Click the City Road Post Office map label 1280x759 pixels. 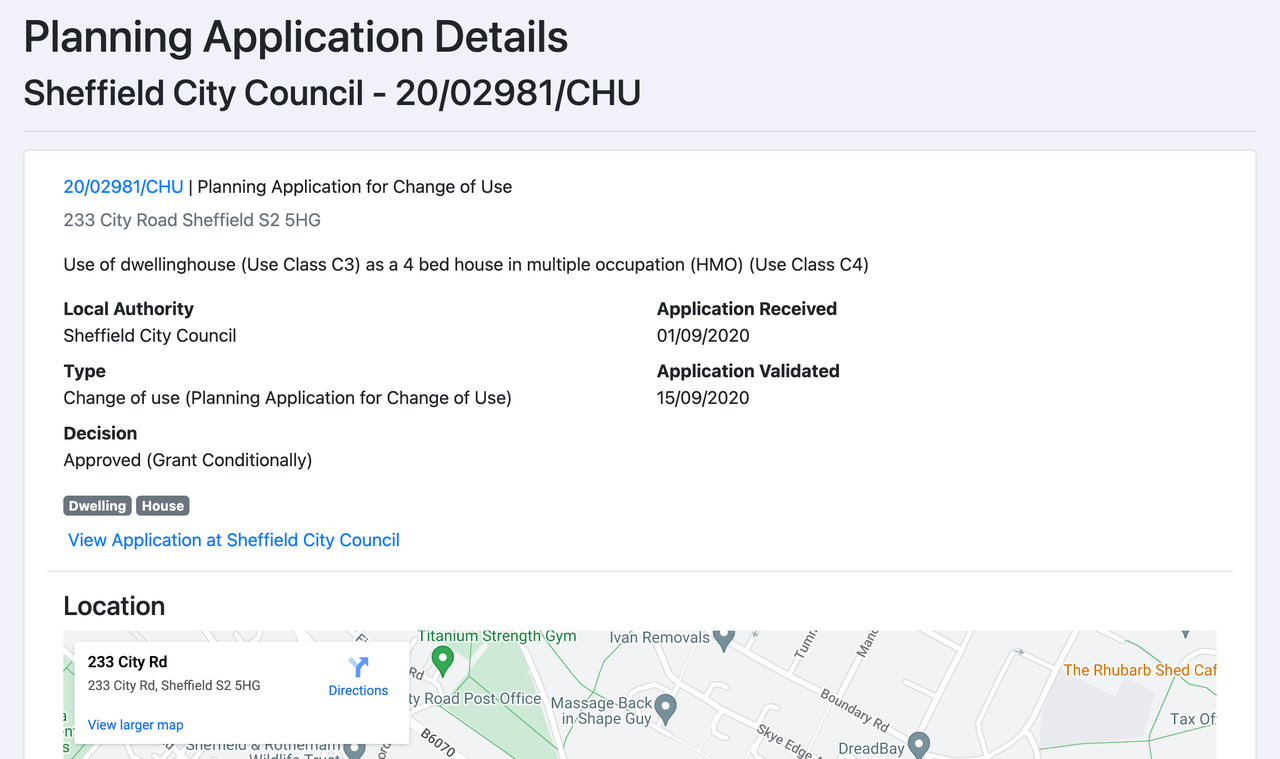475,699
